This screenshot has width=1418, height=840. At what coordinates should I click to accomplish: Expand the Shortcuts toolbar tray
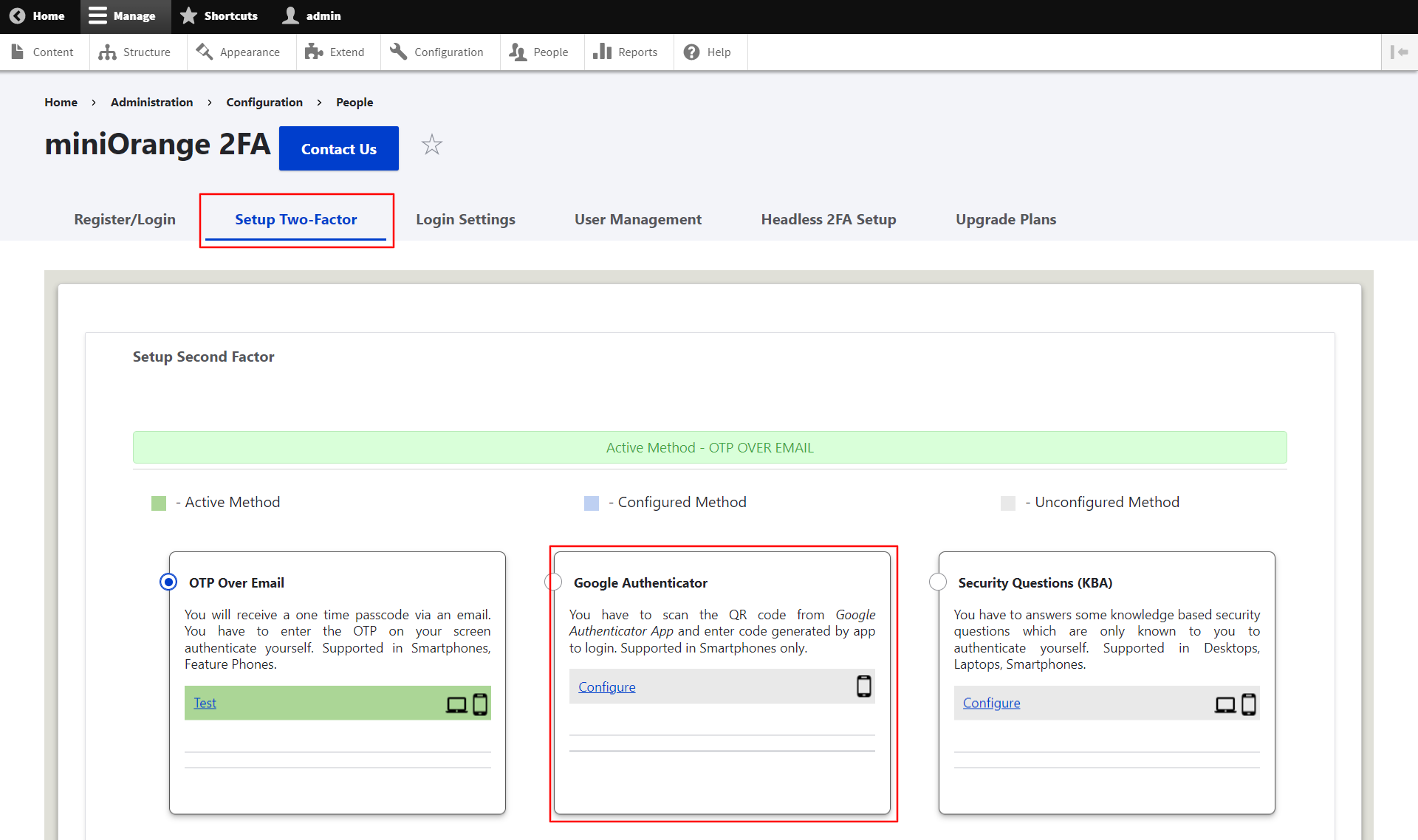[x=219, y=16]
